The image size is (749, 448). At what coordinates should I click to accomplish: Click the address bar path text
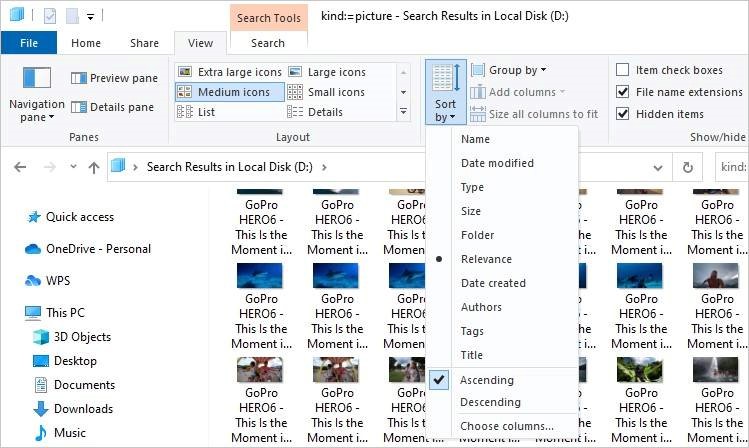tap(229, 167)
